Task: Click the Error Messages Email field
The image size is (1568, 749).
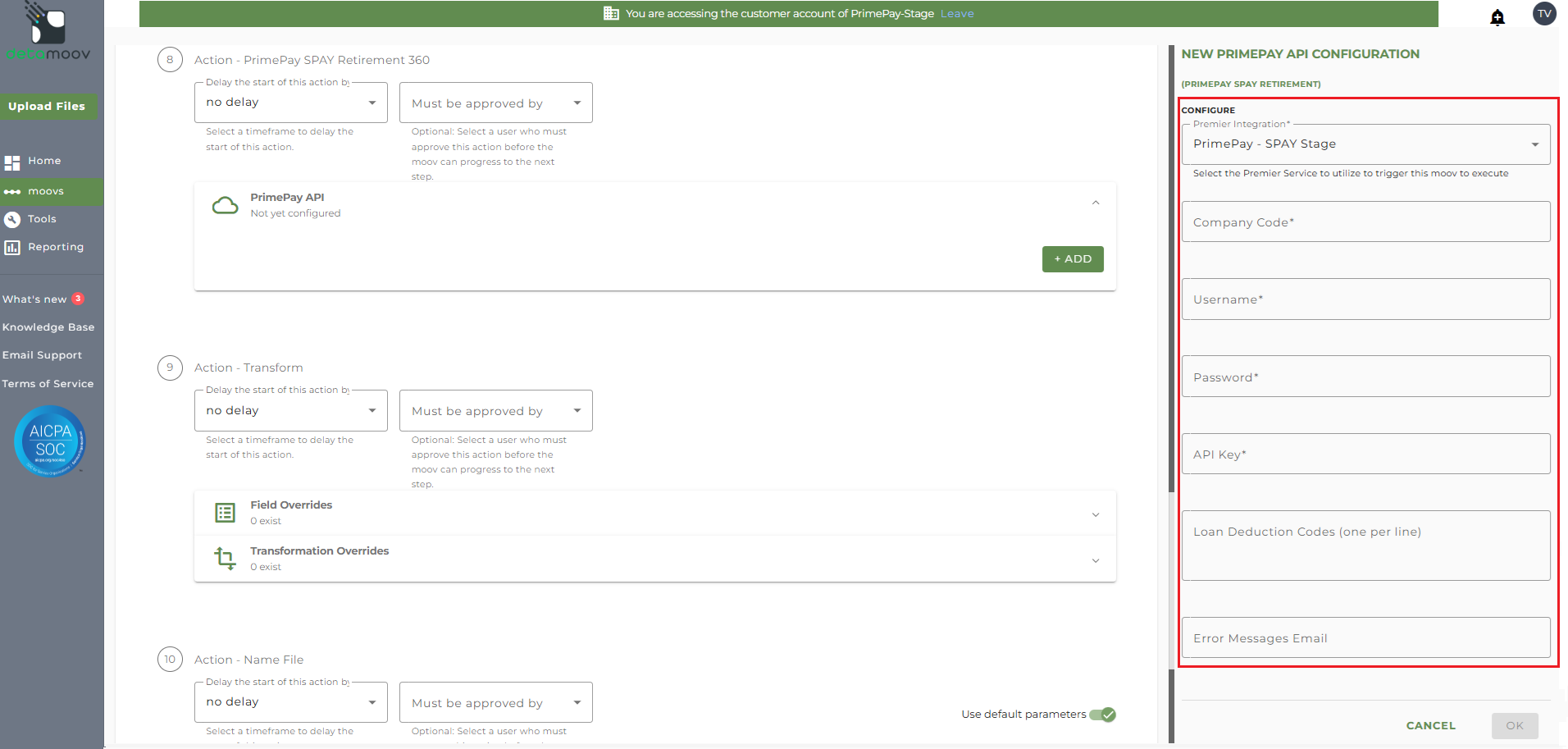Action: [1365, 637]
